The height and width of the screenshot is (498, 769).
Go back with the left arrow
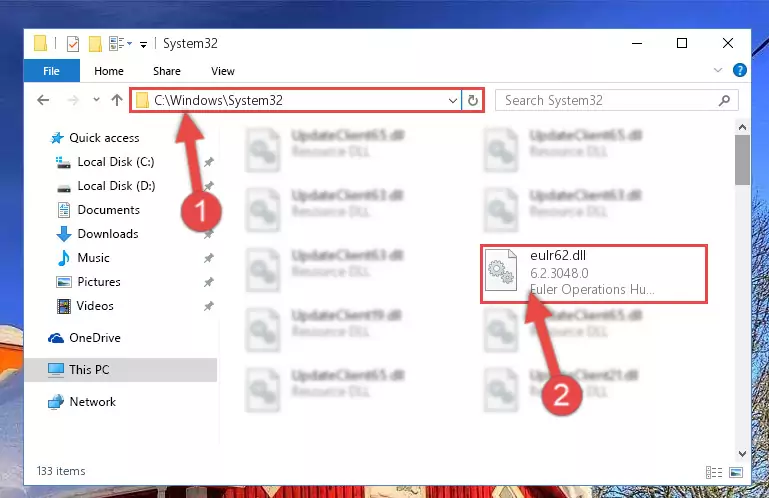point(43,101)
